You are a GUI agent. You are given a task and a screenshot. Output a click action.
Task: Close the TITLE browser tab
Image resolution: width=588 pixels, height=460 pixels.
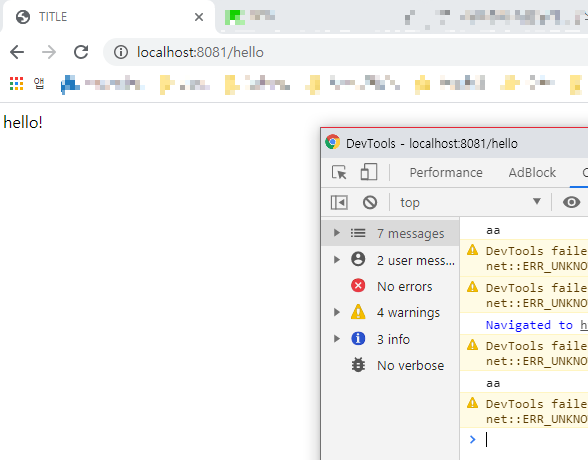(199, 17)
